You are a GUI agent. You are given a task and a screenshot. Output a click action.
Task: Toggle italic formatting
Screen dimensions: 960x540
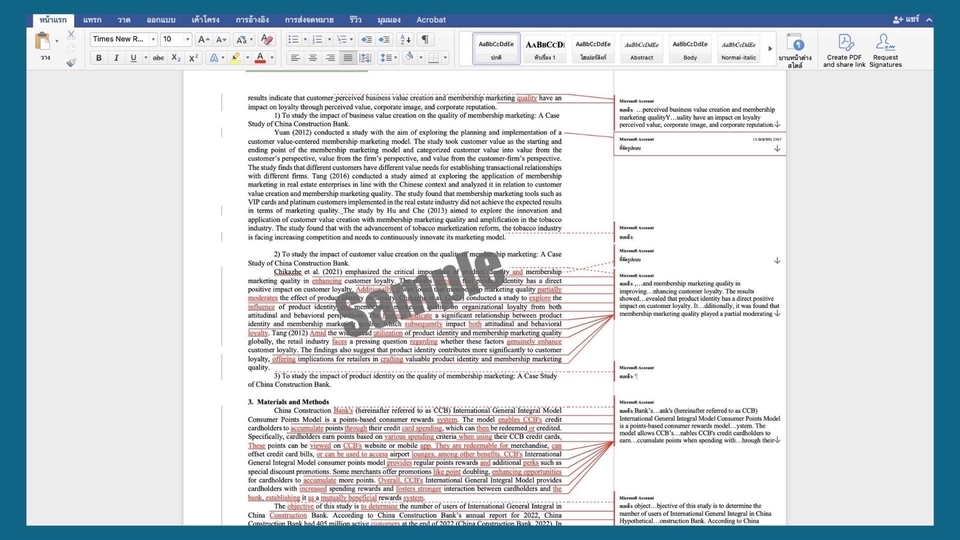pyautogui.click(x=116, y=58)
